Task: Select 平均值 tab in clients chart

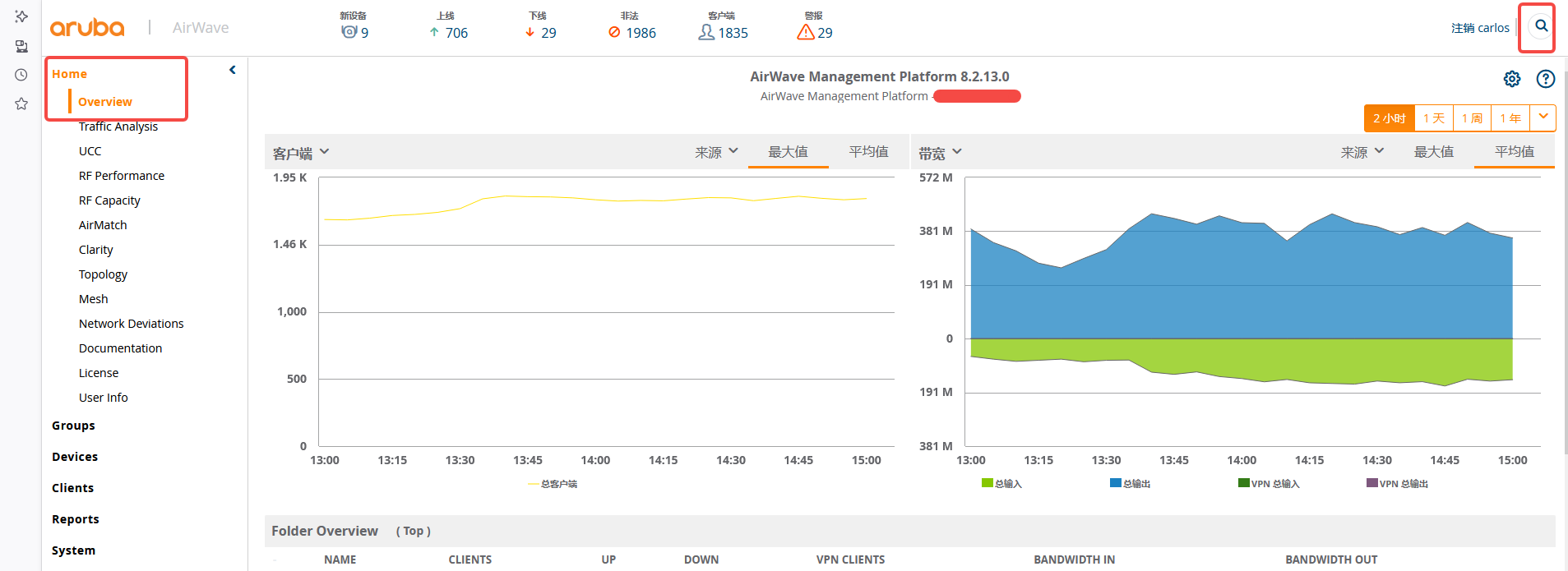Action: (x=868, y=152)
